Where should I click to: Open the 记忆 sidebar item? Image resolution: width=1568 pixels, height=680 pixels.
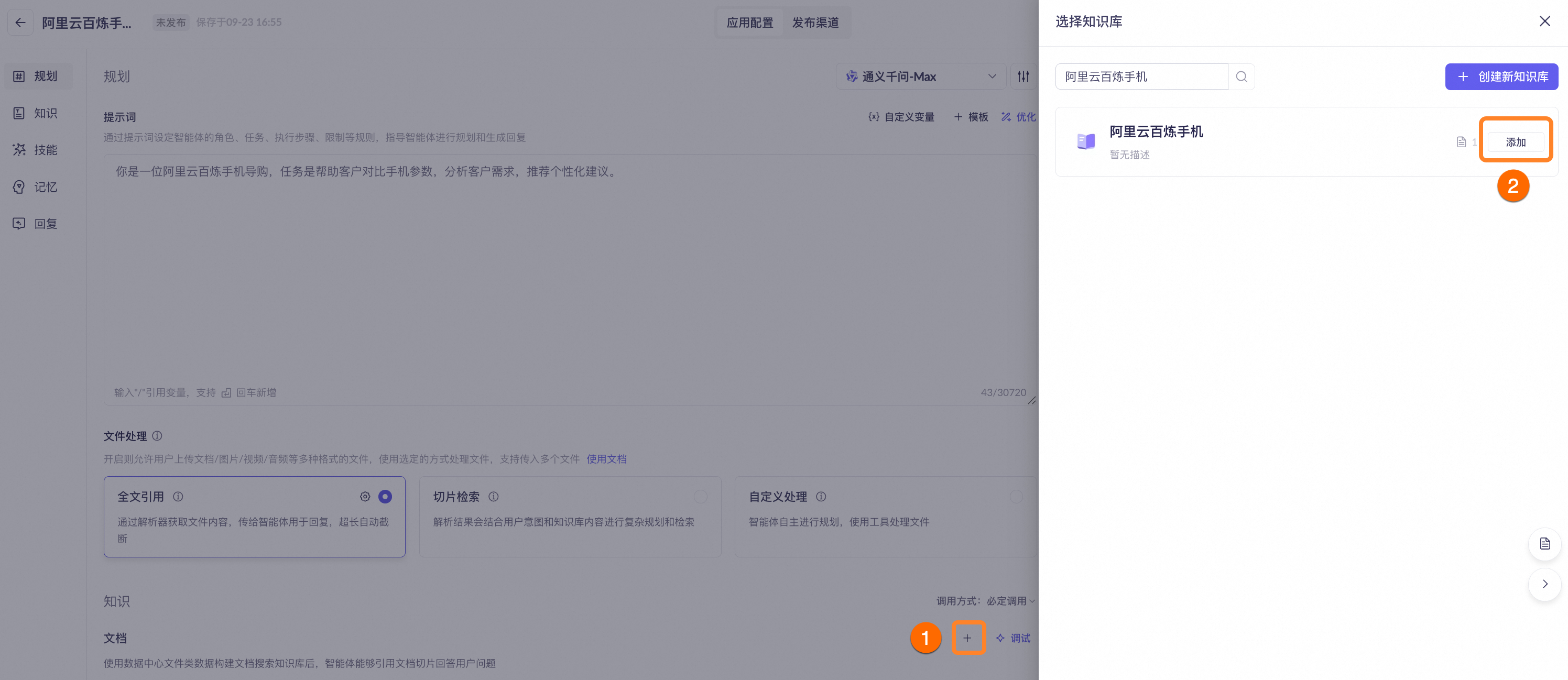[38, 187]
